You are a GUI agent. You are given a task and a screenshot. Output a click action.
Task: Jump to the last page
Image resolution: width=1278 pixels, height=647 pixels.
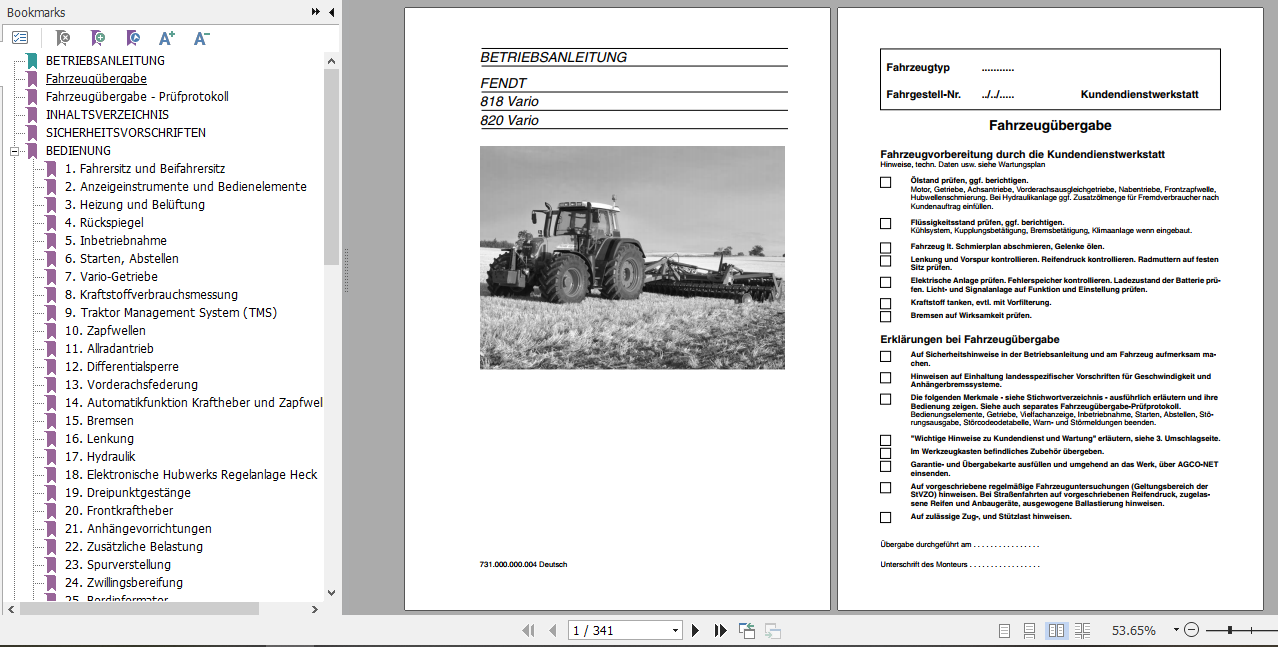tap(720, 630)
